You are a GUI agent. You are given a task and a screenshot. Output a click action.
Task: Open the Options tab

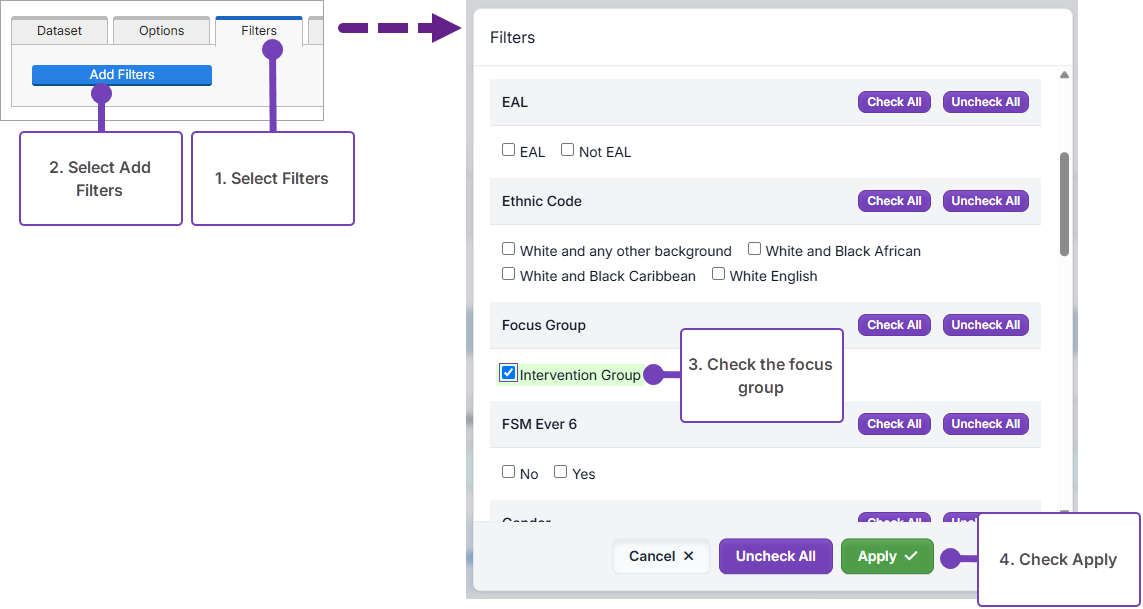coord(161,31)
